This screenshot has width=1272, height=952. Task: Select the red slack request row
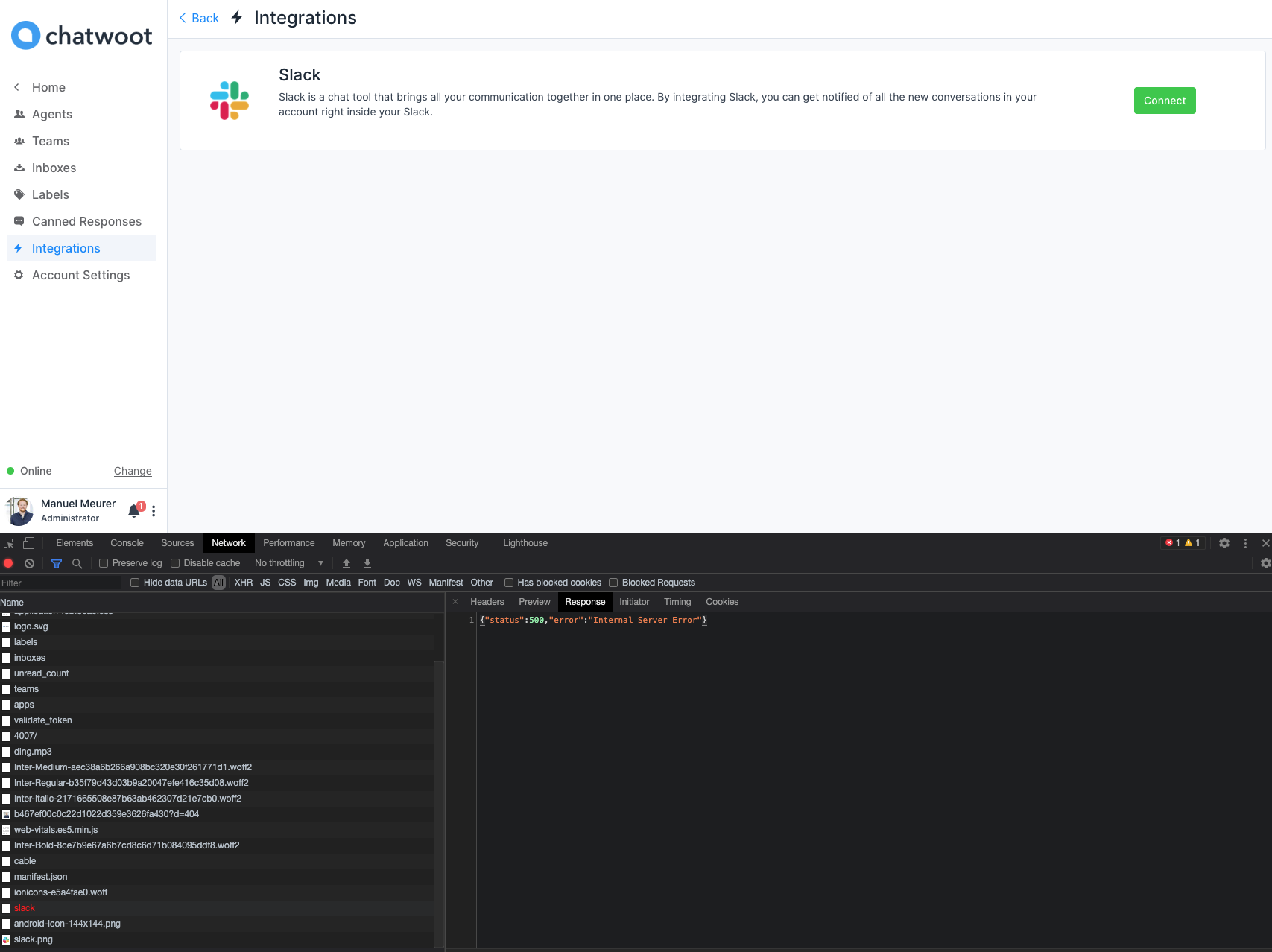217,908
